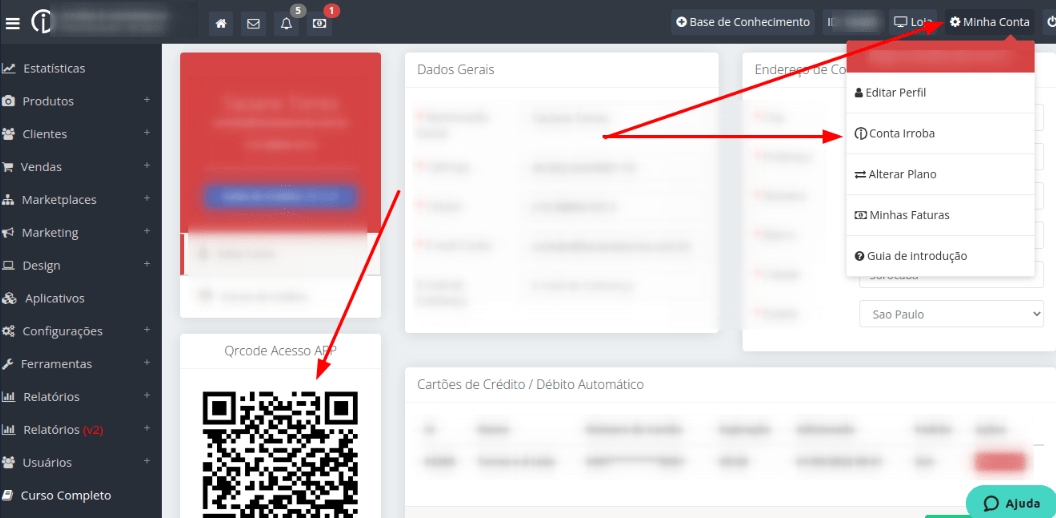This screenshot has width=1056, height=518.
Task: Open the envelope messages icon
Action: [x=253, y=23]
